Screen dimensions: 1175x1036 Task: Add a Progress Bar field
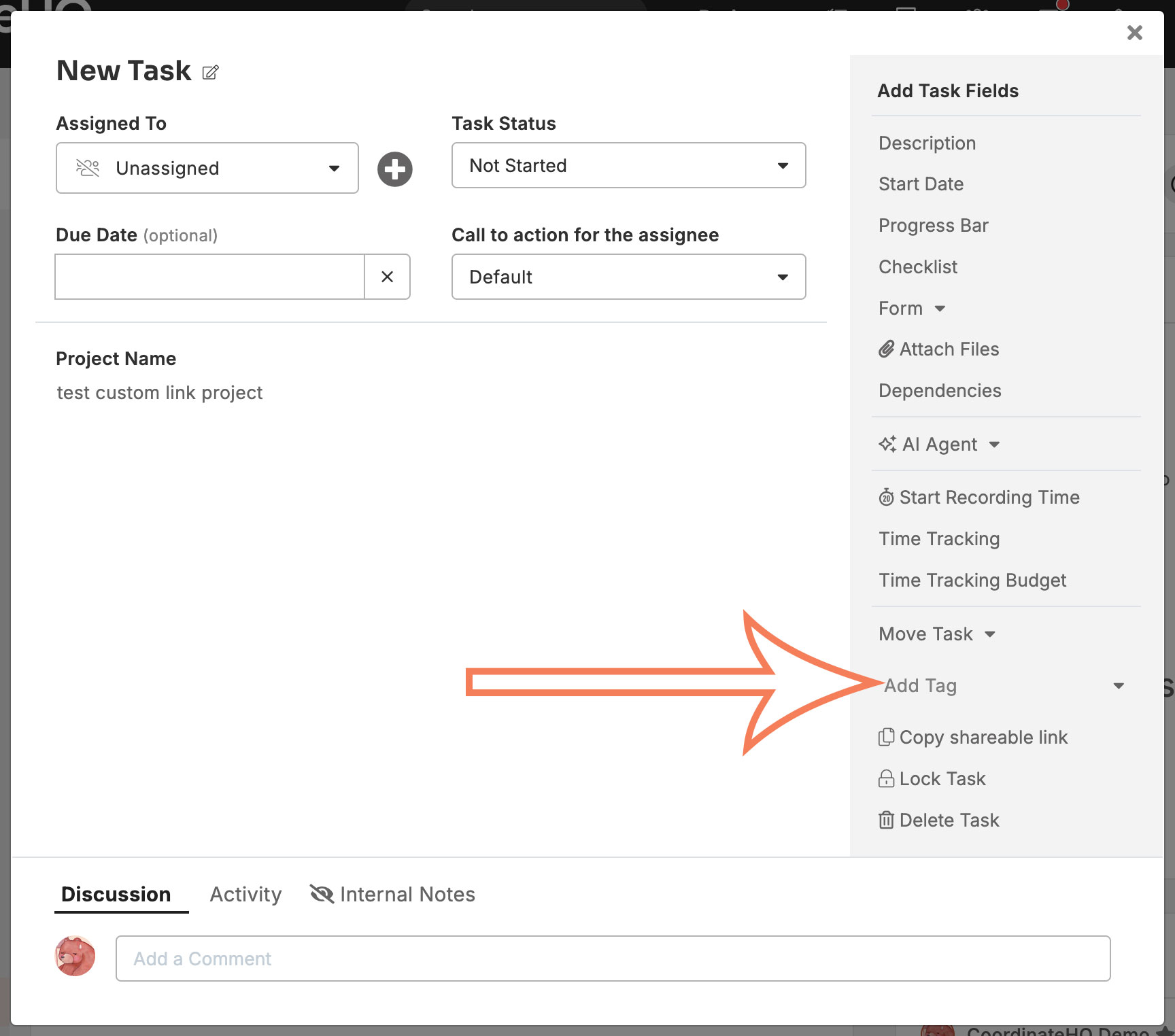click(x=934, y=226)
